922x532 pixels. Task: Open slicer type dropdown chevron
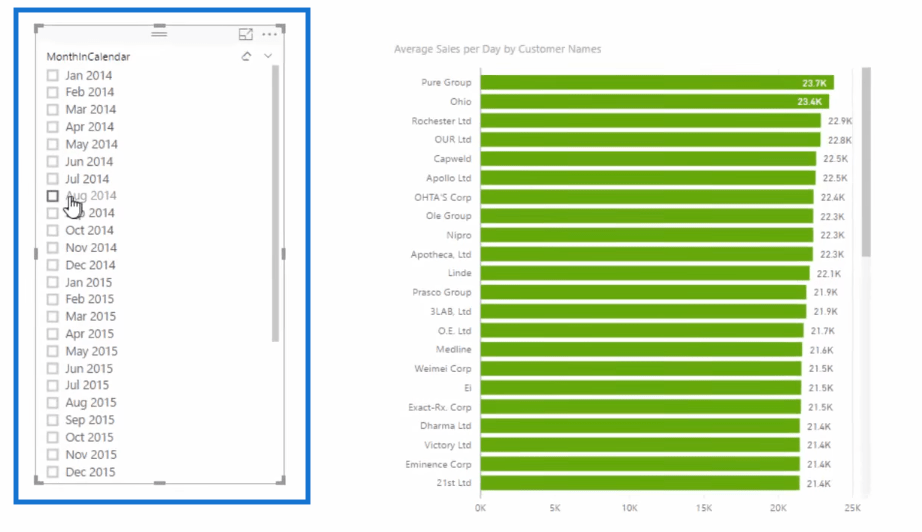pos(268,57)
